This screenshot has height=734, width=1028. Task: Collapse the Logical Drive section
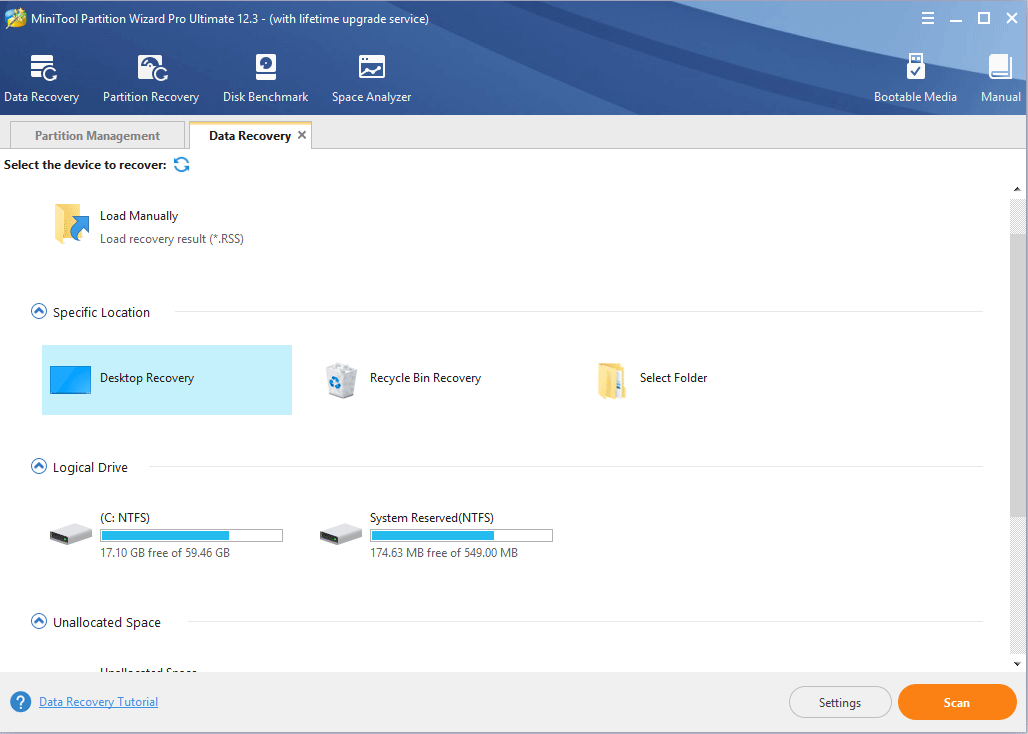tap(39, 467)
